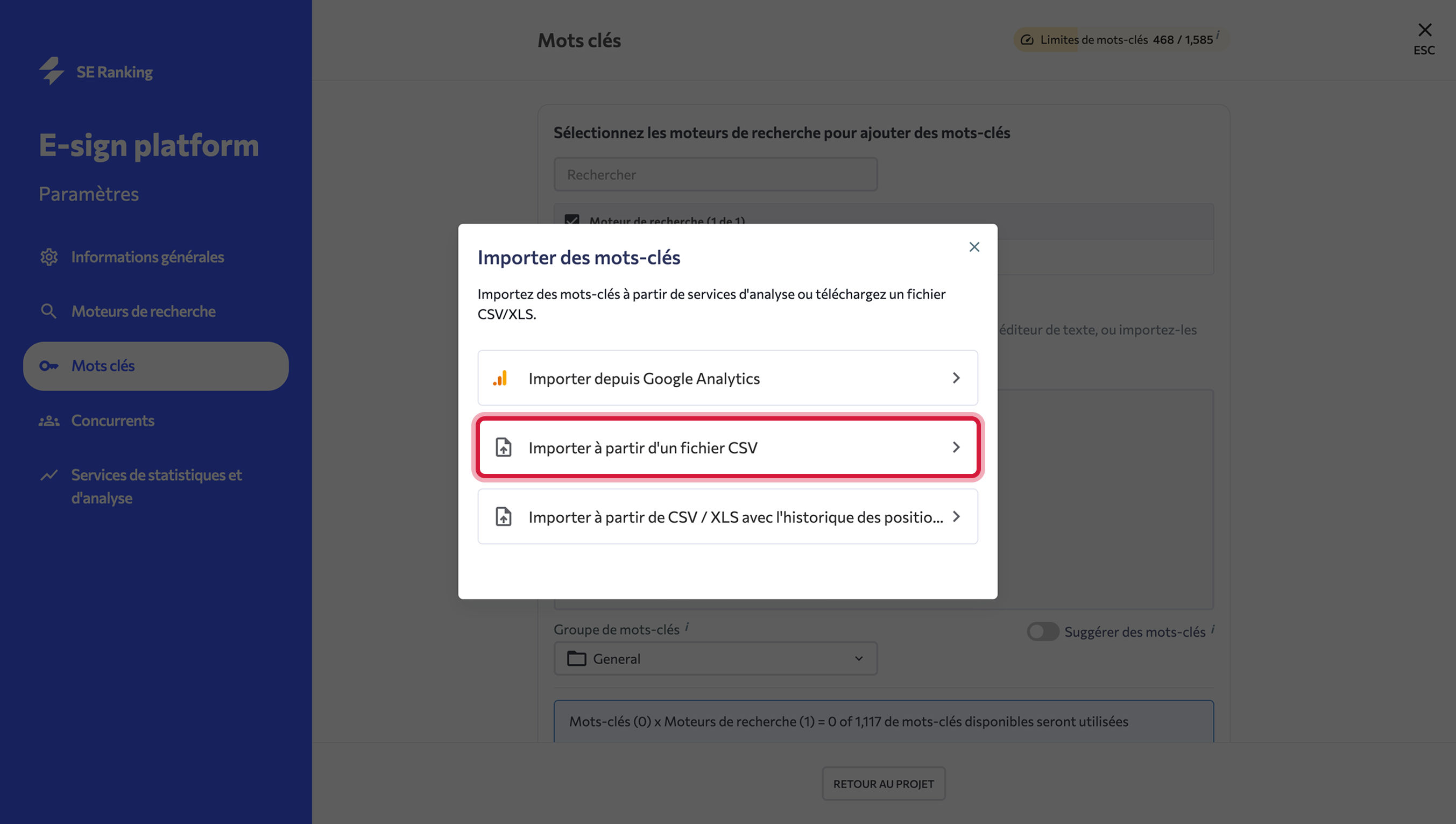Viewport: 1456px width, 824px height.
Task: Toggle the Suggérer des mots-clés switch
Action: pos(1043,631)
